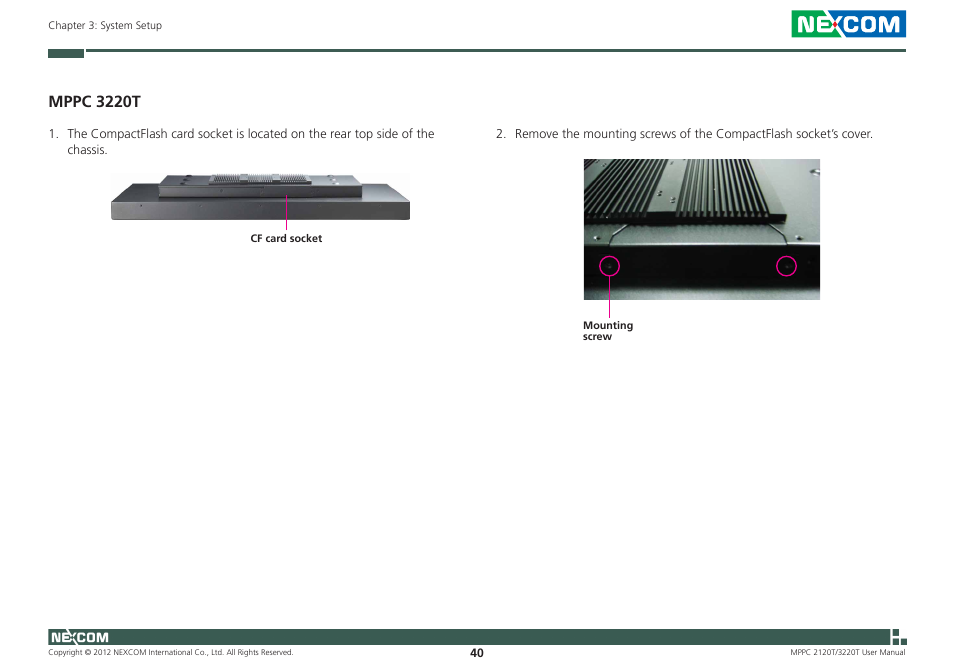The image size is (954, 672).
Task: Click the CompactFlash socket cover photo
Action: click(x=702, y=229)
